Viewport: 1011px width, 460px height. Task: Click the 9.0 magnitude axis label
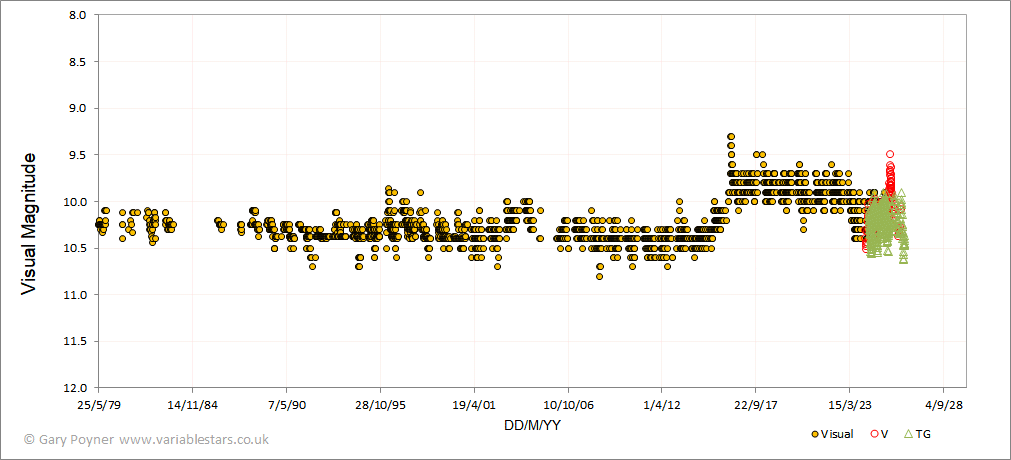click(79, 108)
